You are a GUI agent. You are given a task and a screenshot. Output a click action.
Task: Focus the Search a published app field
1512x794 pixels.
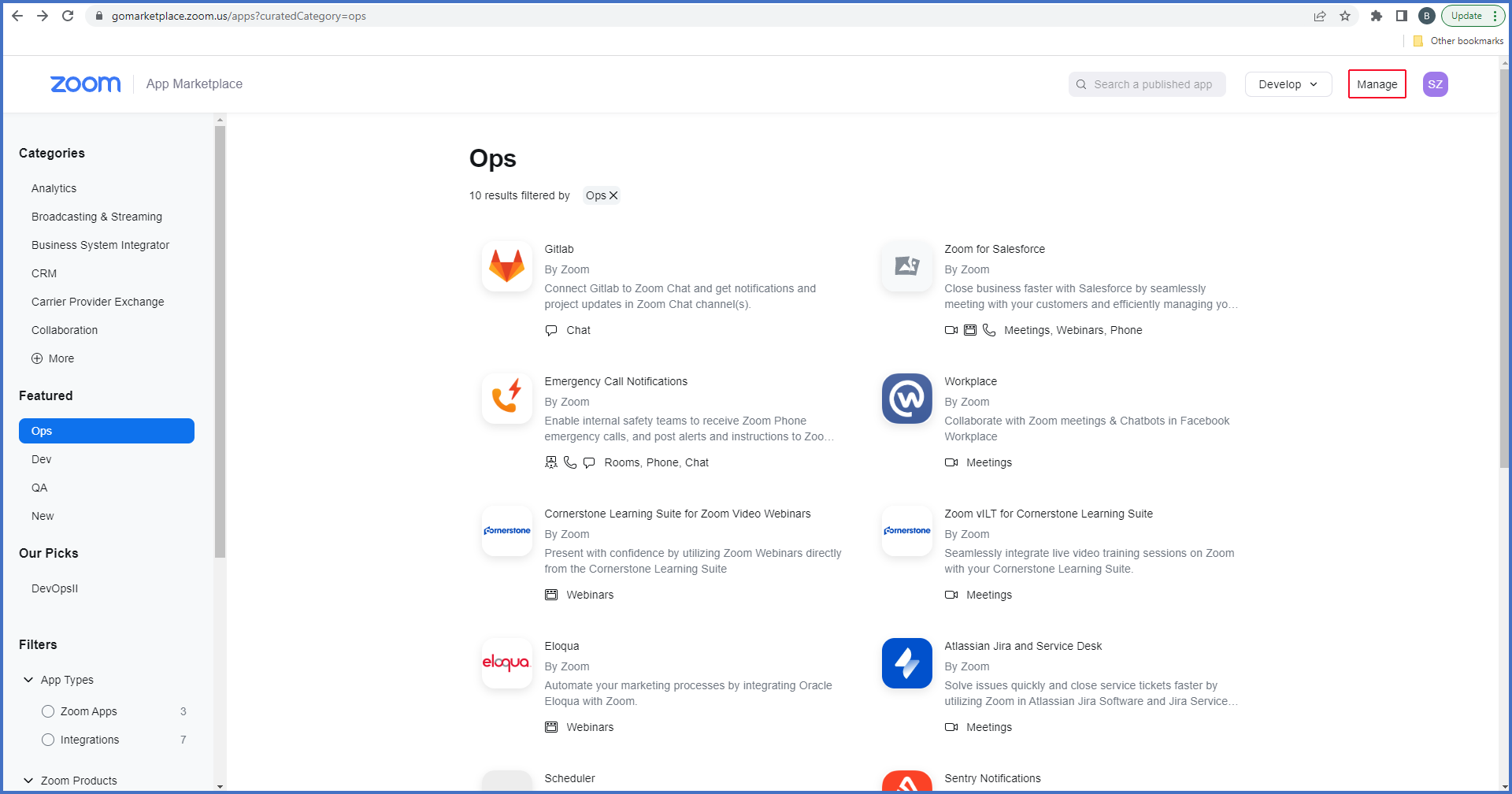point(1147,84)
